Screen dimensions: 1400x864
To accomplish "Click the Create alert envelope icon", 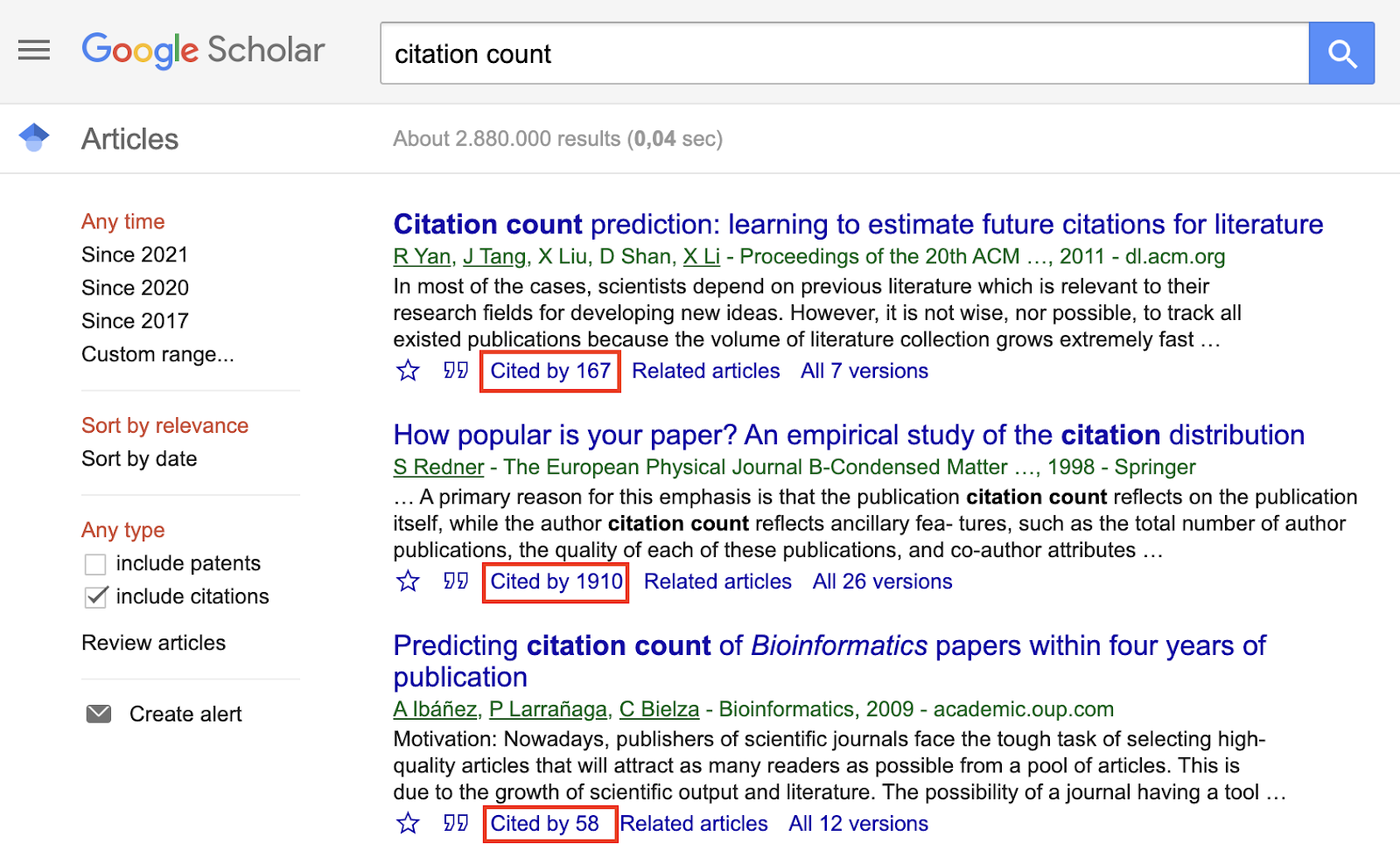I will pyautogui.click(x=99, y=714).
